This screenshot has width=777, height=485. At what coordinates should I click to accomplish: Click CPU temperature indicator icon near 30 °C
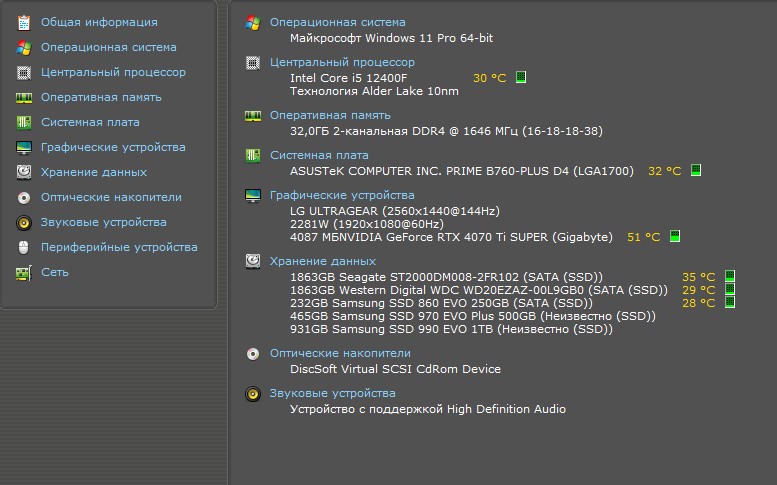[x=521, y=77]
